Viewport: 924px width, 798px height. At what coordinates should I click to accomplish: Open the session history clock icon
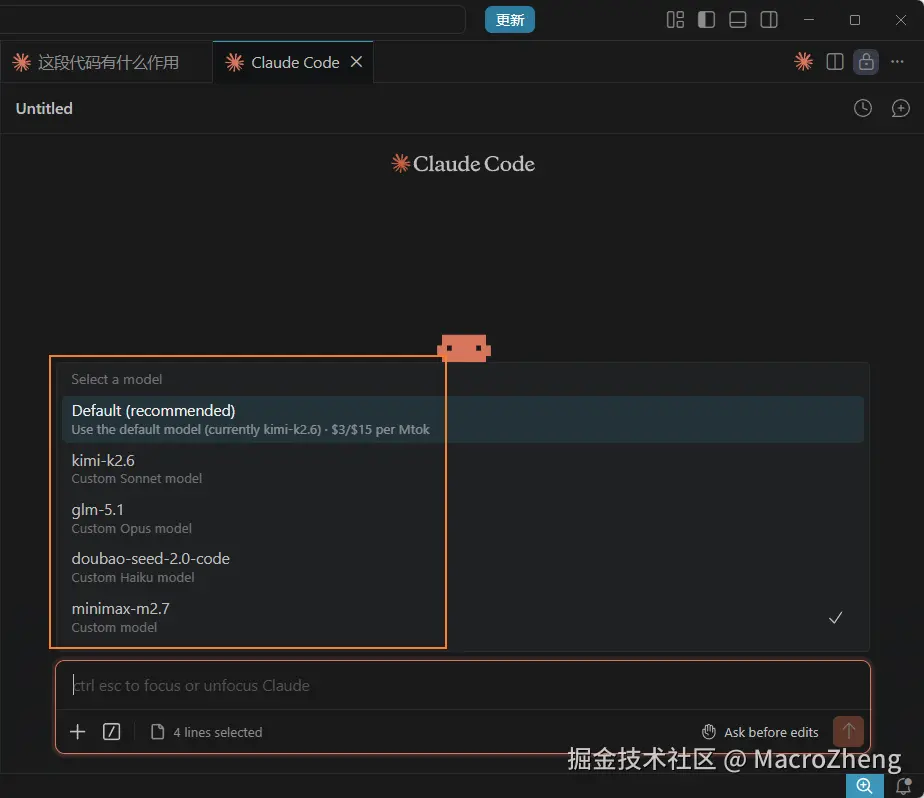pos(863,108)
